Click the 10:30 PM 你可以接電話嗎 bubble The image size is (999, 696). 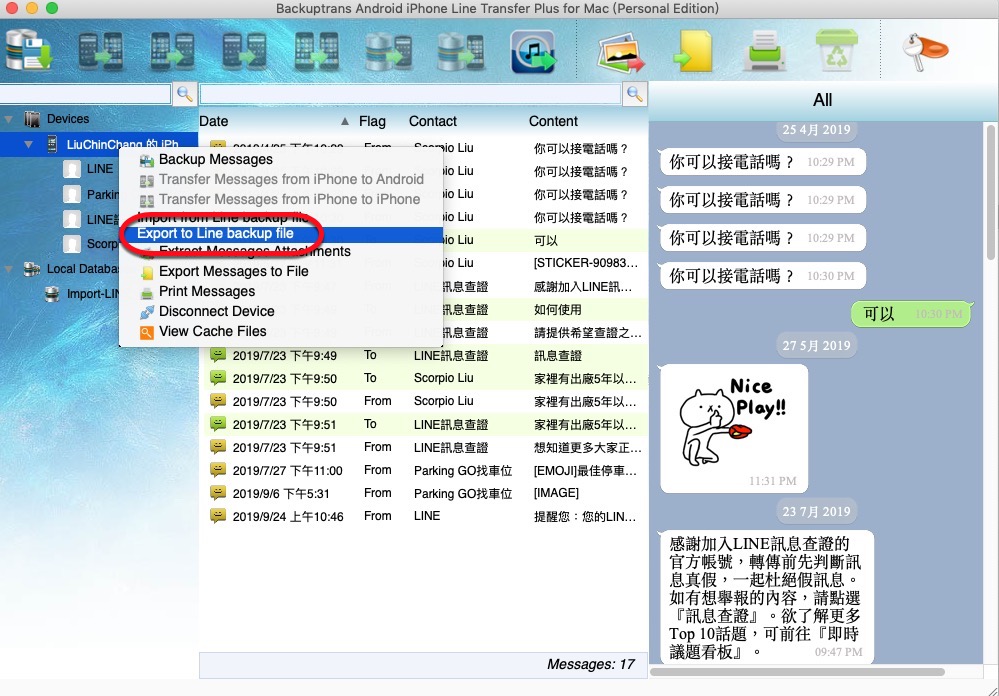(x=763, y=276)
